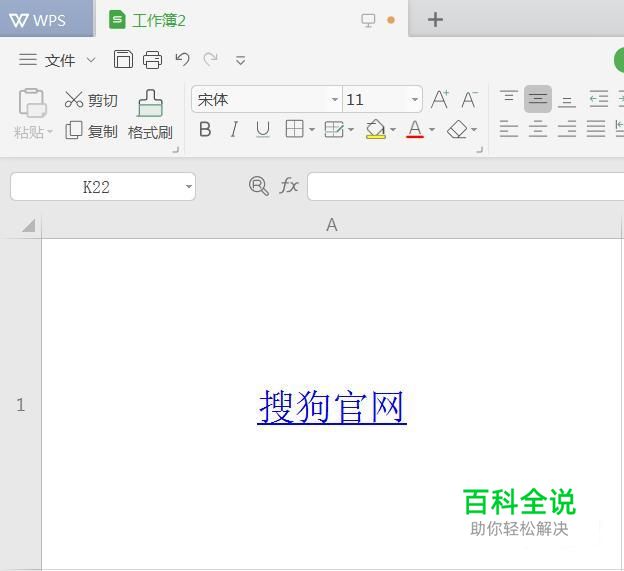Redo the last undone action
The image size is (624, 571).
coord(211,60)
